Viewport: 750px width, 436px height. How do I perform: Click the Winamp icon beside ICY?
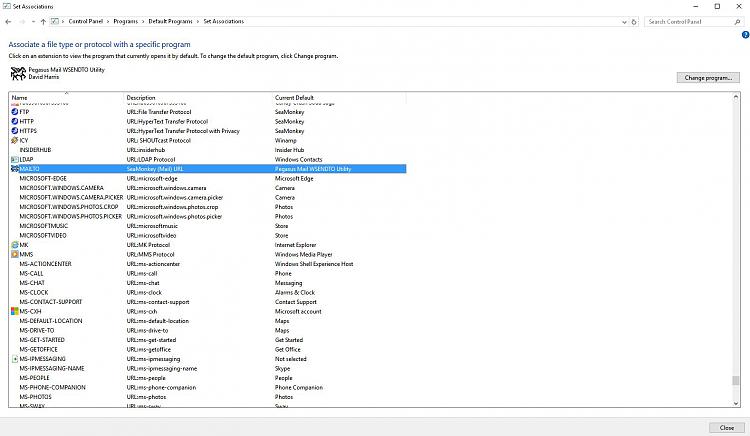15,141
